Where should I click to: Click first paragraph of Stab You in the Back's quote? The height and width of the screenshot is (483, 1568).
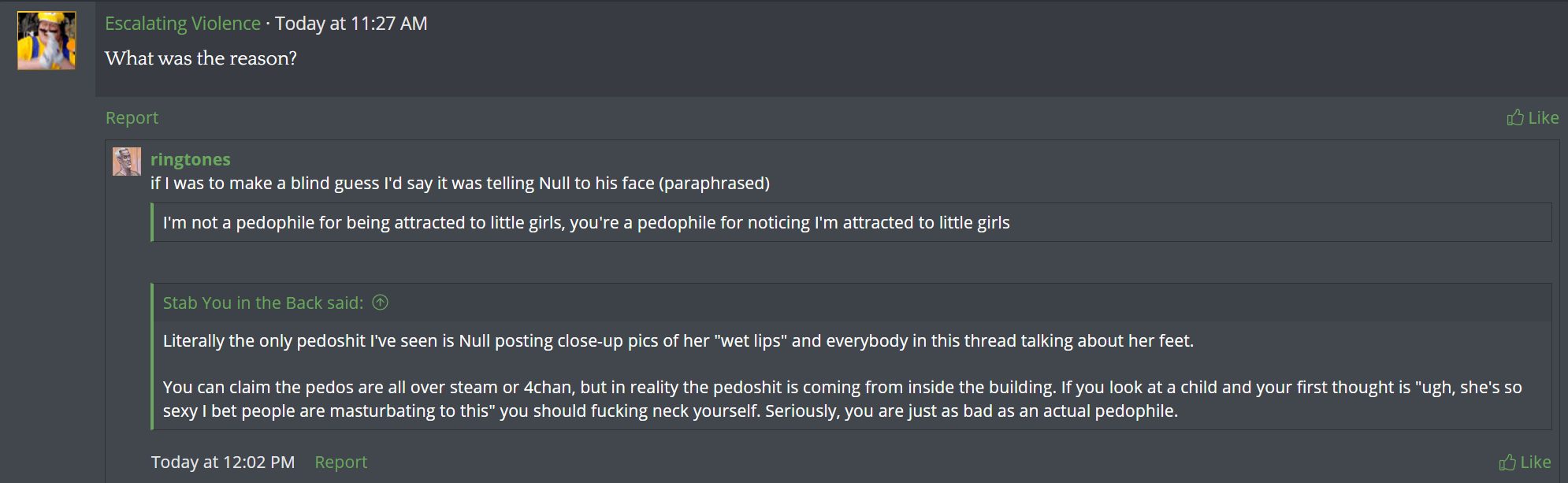point(678,340)
